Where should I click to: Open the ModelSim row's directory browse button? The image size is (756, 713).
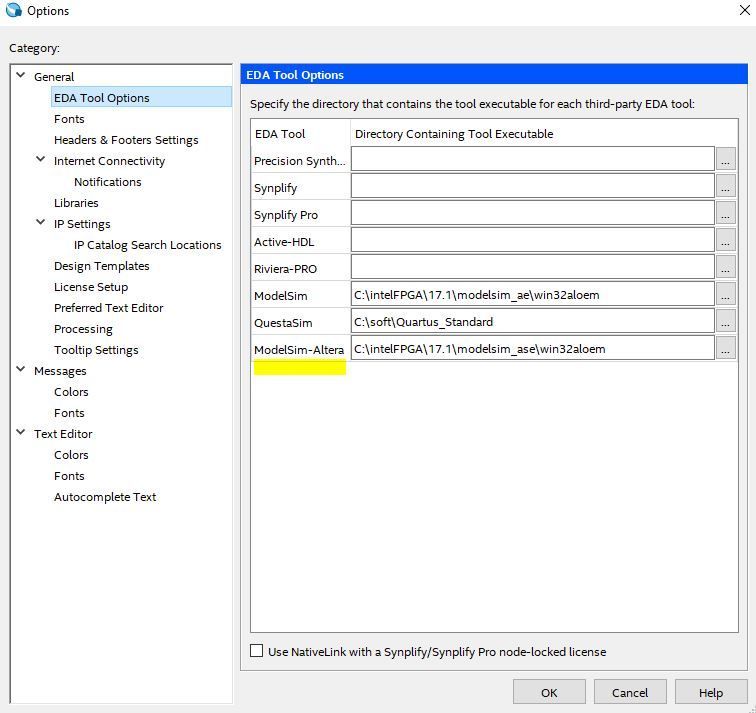726,294
